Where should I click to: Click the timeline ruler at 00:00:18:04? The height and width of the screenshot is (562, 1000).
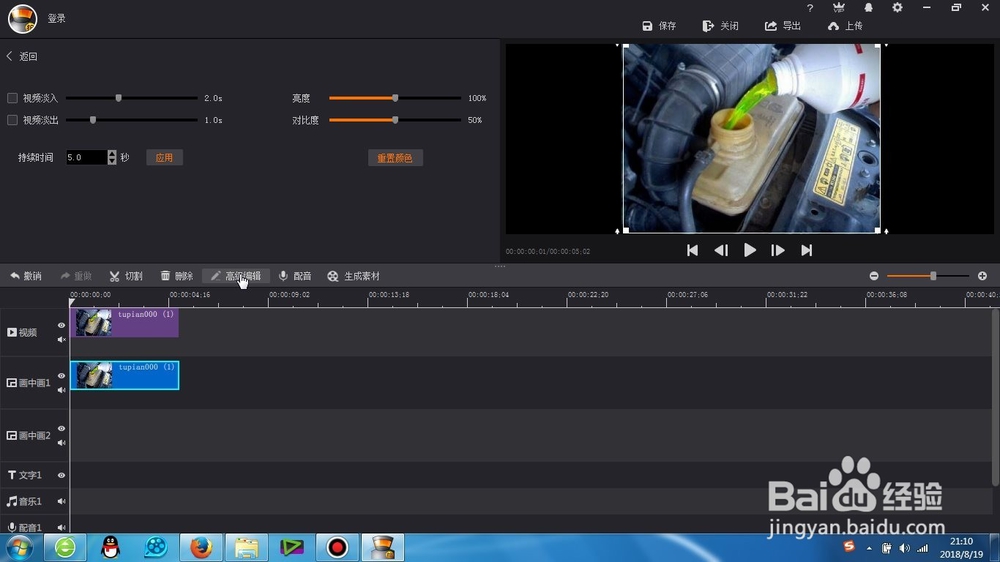click(x=488, y=295)
